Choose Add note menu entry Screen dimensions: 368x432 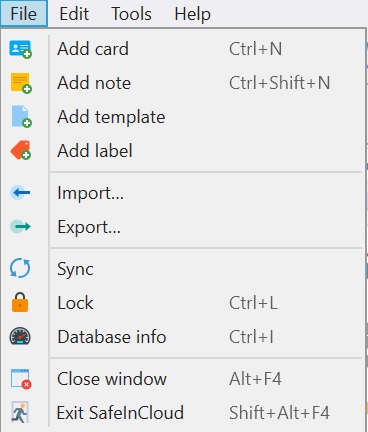182,83
